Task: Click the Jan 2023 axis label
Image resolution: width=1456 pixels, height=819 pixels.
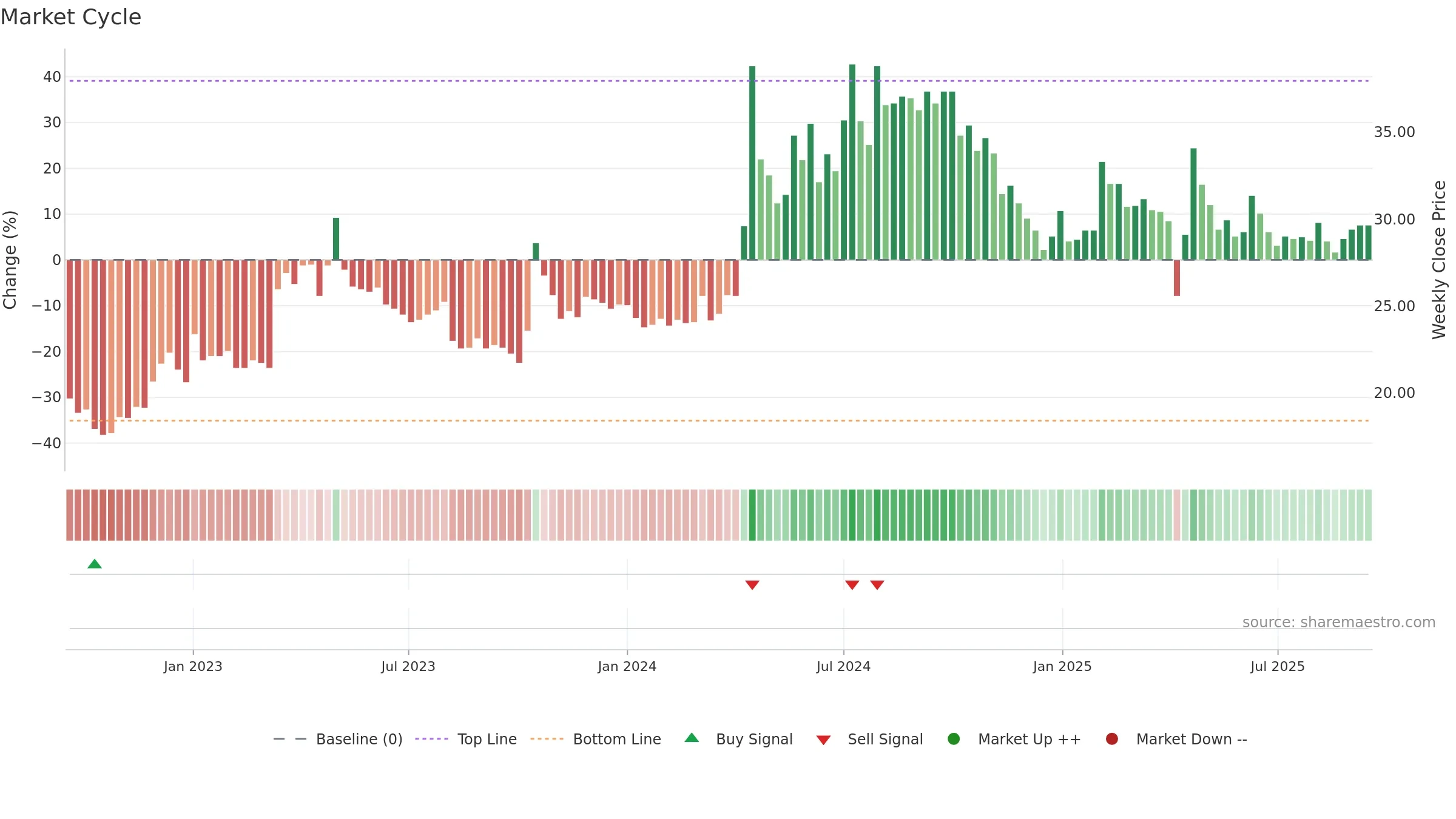Action: coord(193,666)
